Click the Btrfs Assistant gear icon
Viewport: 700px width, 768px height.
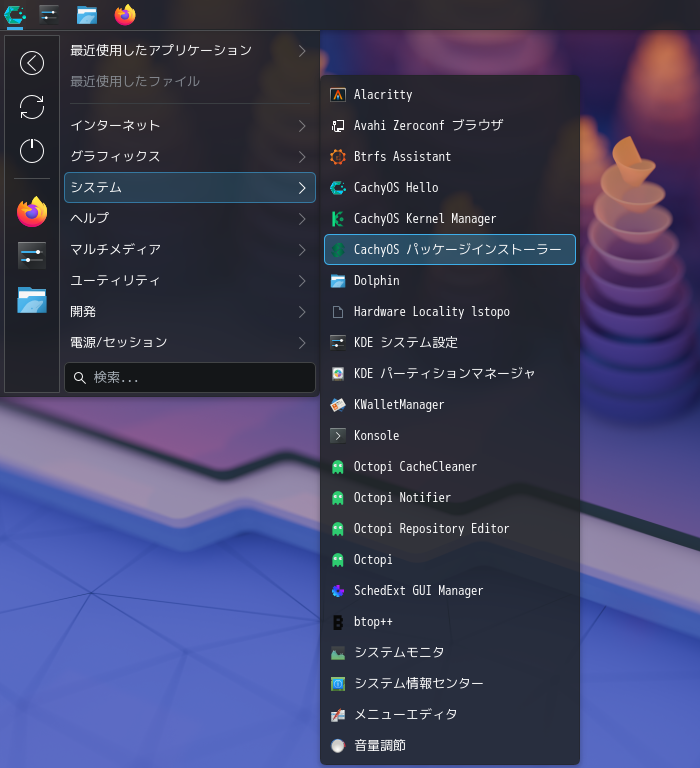338,157
